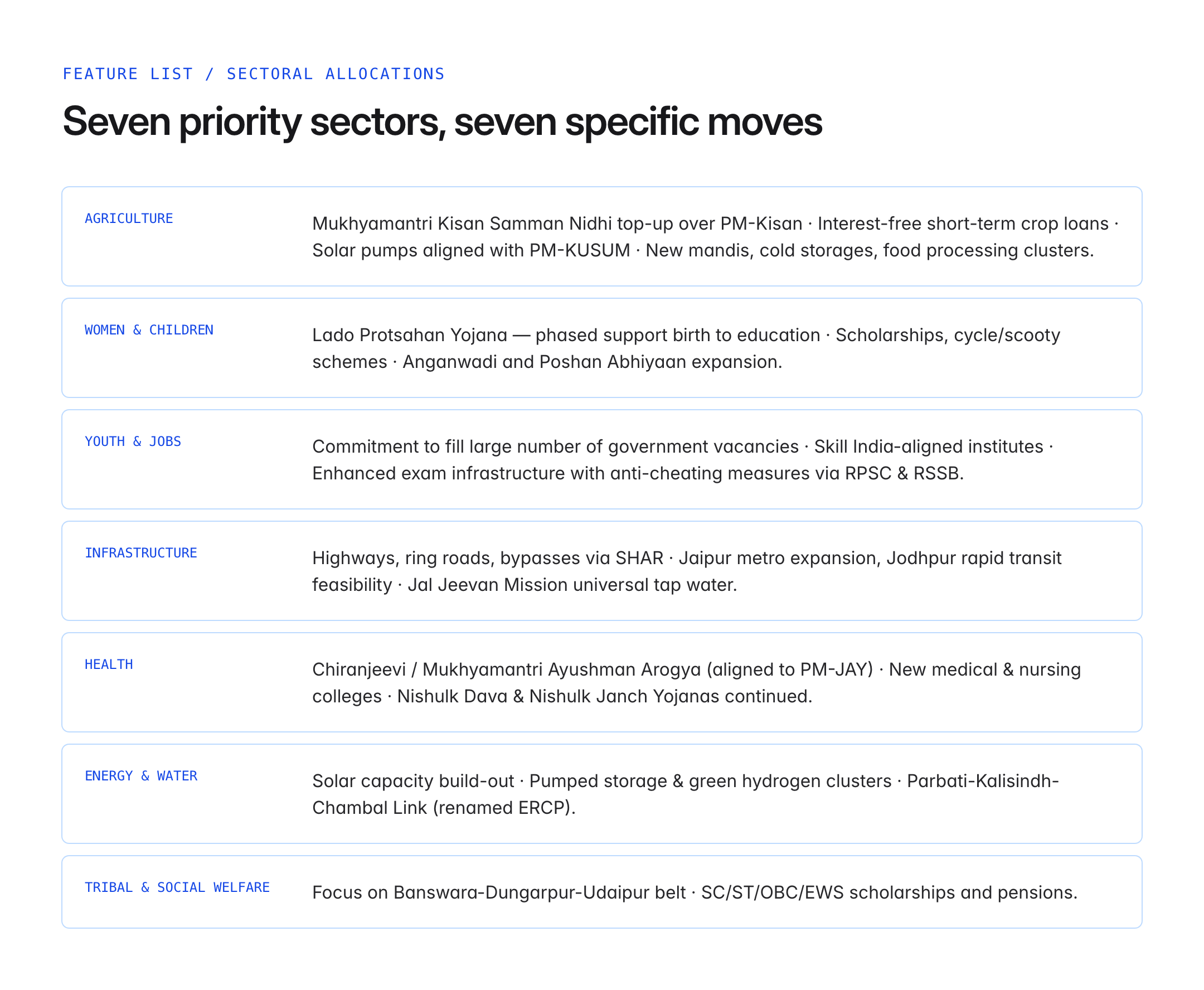Select the YOUTH & JOBS label

[133, 441]
